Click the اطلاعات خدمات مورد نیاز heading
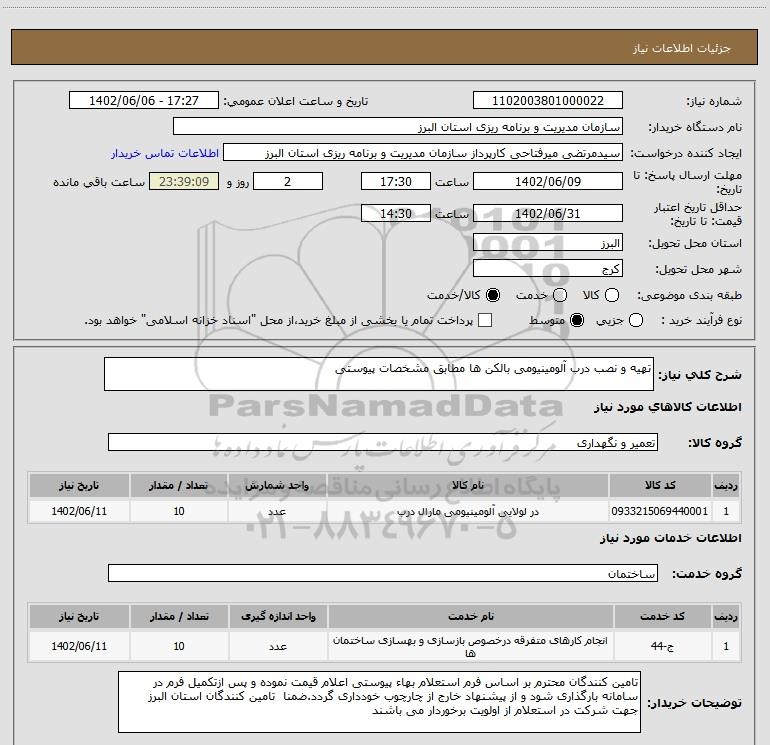 pos(670,538)
